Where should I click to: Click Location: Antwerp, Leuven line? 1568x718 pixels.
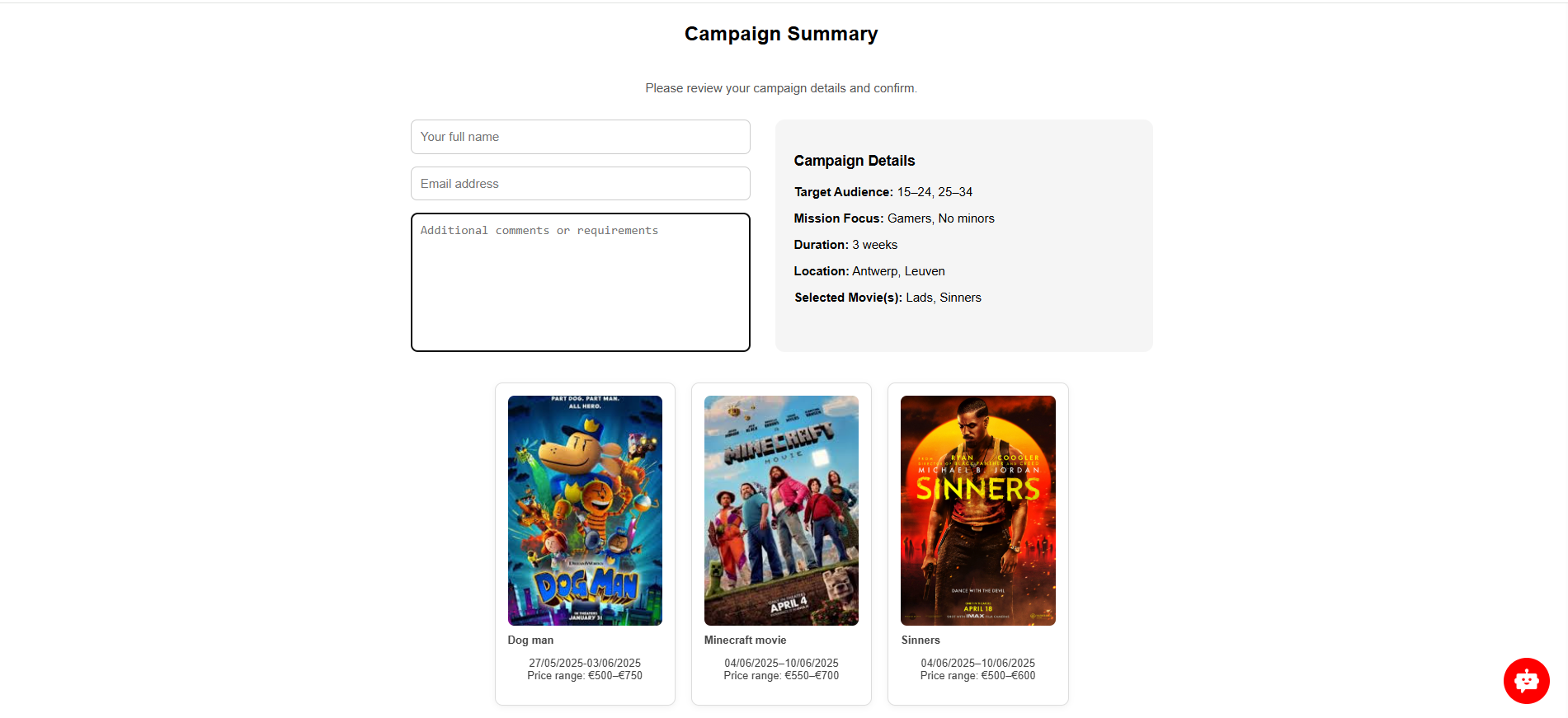pyautogui.click(x=869, y=271)
